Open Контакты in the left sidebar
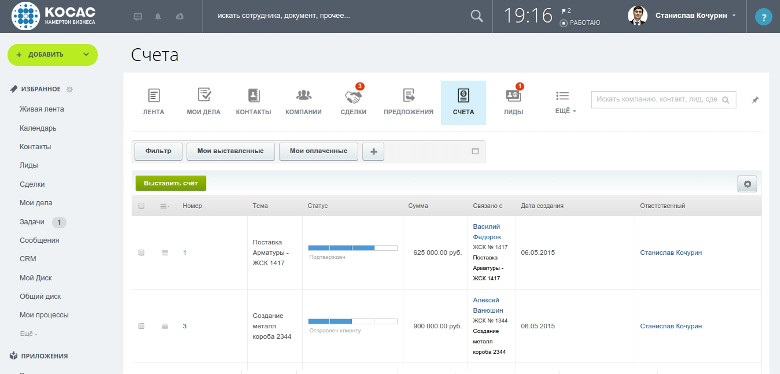Viewport: 780px width, 374px height. click(x=35, y=147)
